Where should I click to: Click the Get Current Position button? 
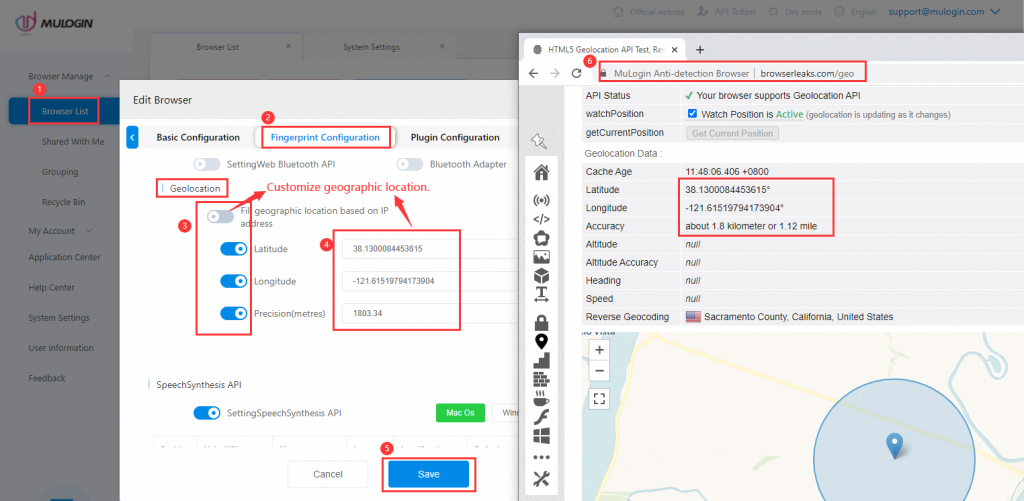coord(732,133)
